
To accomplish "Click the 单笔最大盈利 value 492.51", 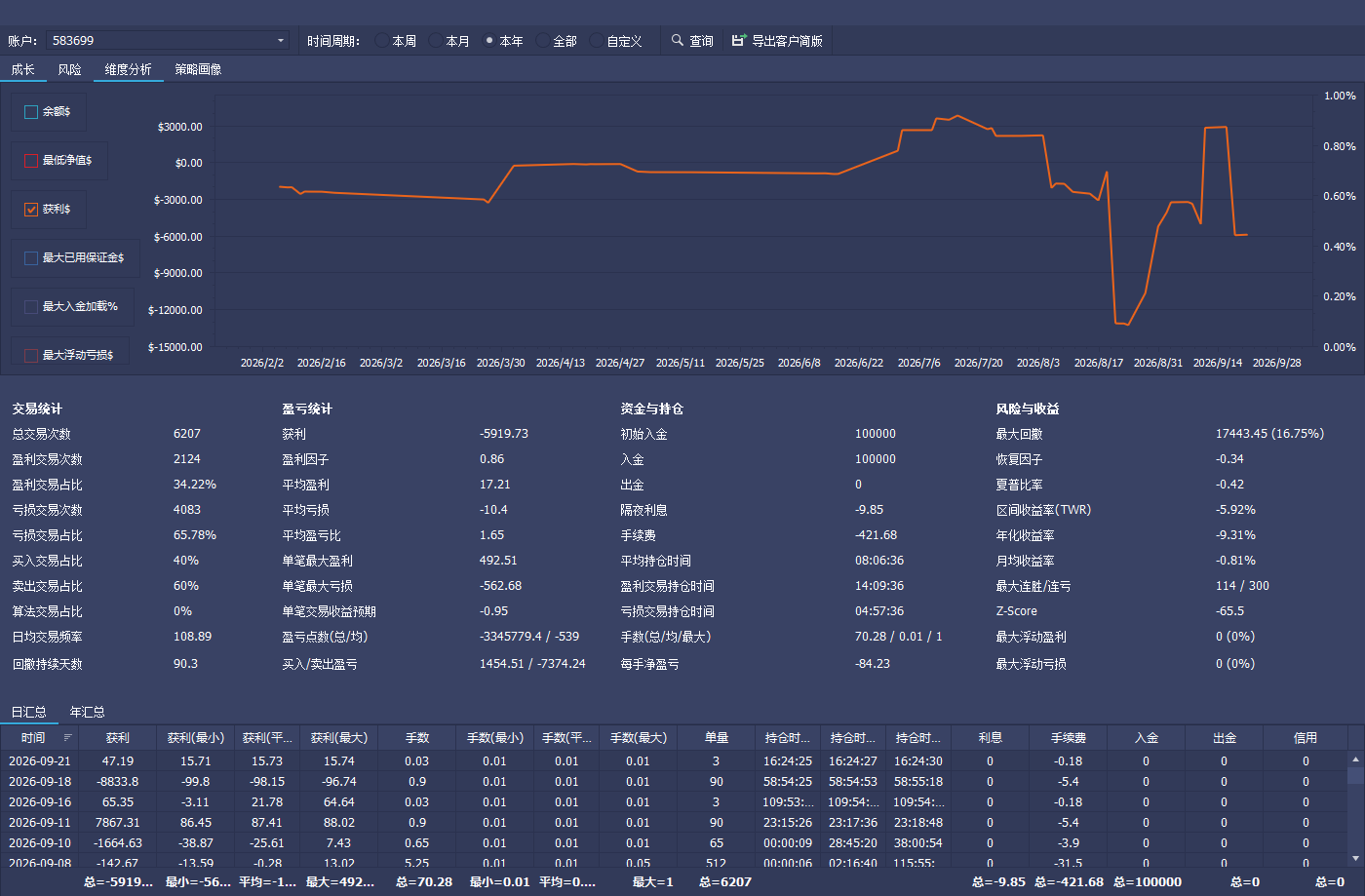I will (x=499, y=561).
